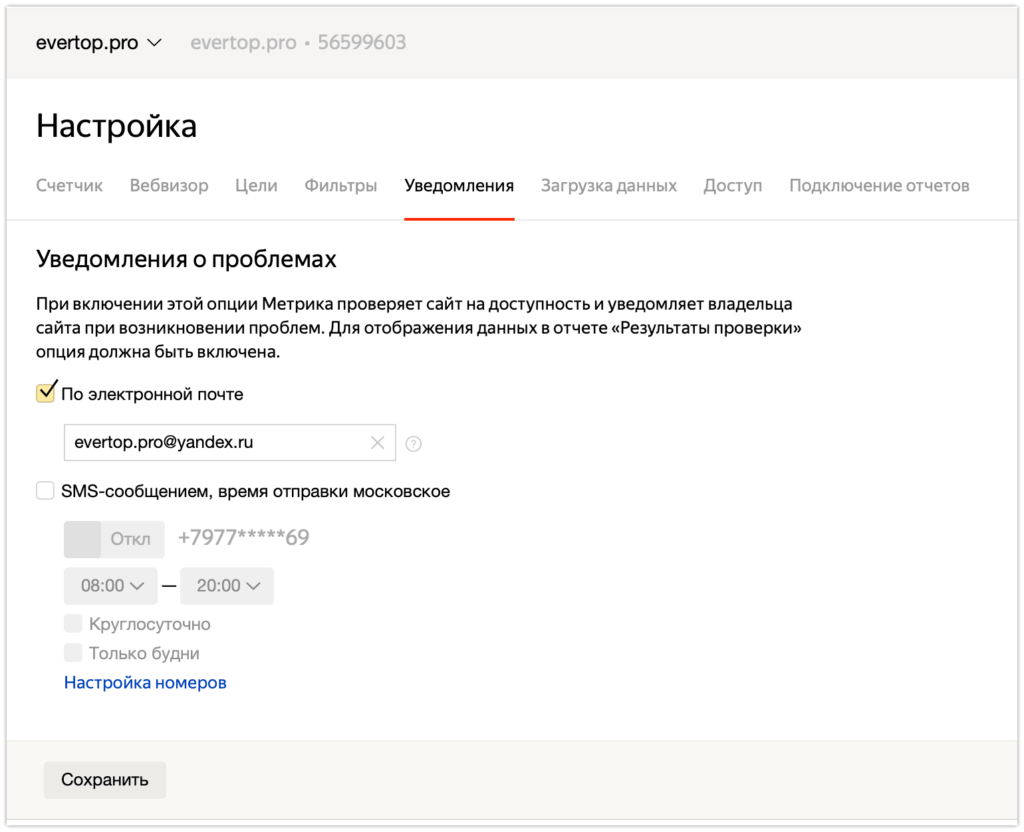
Task: Select the Фильтры tab
Action: point(341,186)
